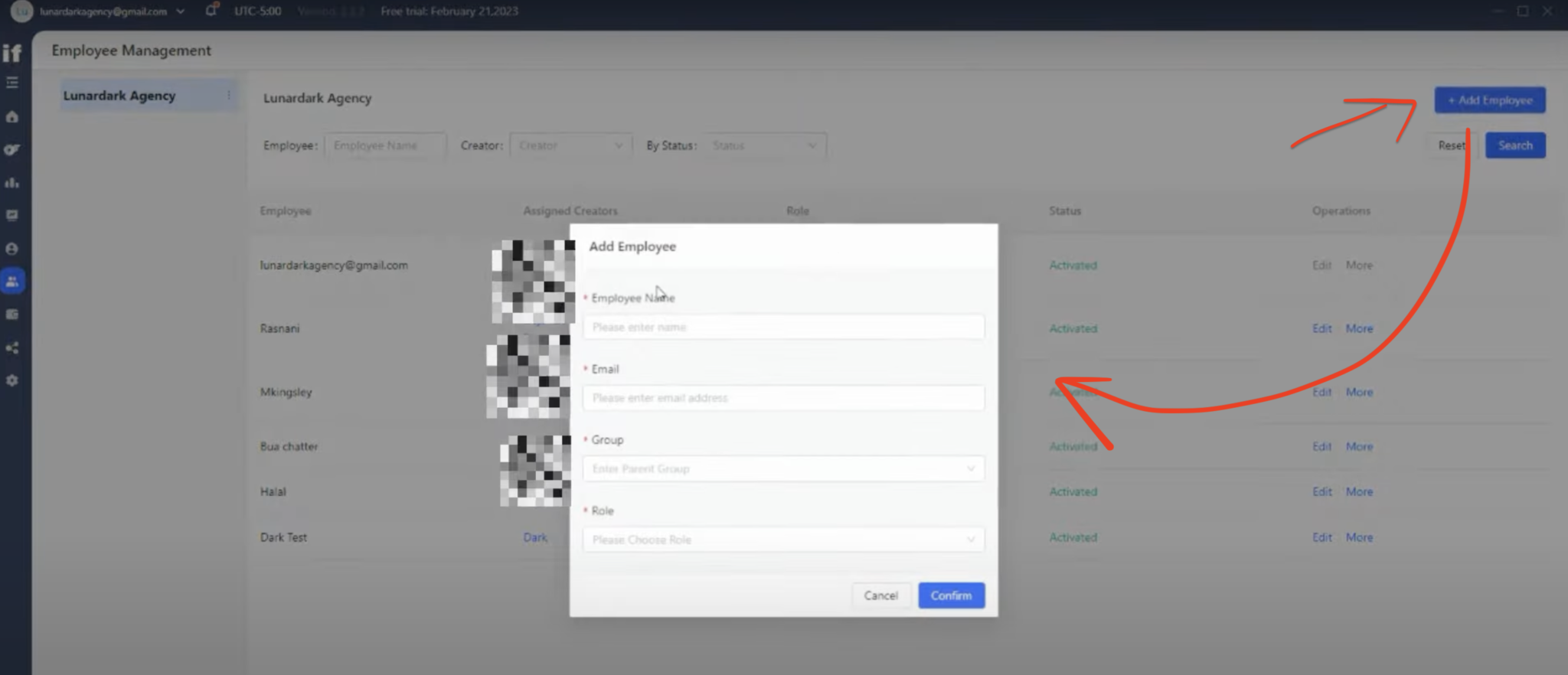Viewport: 1568px width, 675px height.
Task: Click the Edit link for Rasnani
Action: pos(1321,328)
